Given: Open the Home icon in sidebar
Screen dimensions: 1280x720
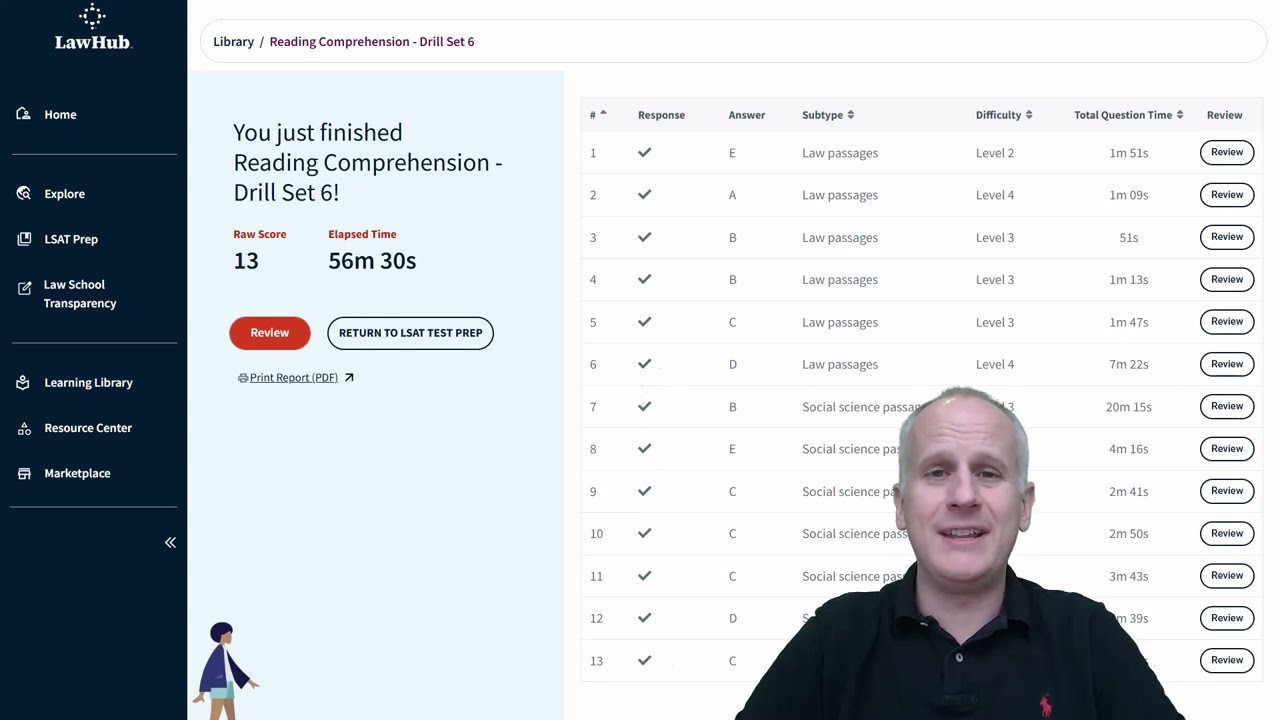Looking at the screenshot, I should click(24, 114).
